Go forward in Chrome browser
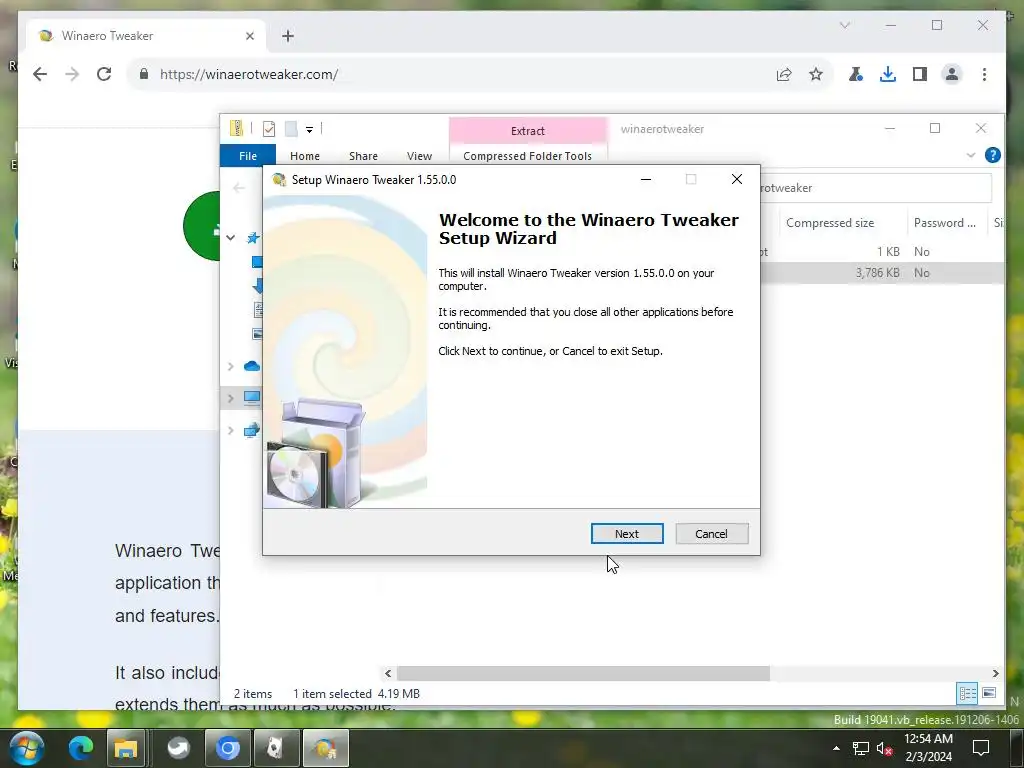Viewport: 1024px width, 768px height. (x=72, y=74)
